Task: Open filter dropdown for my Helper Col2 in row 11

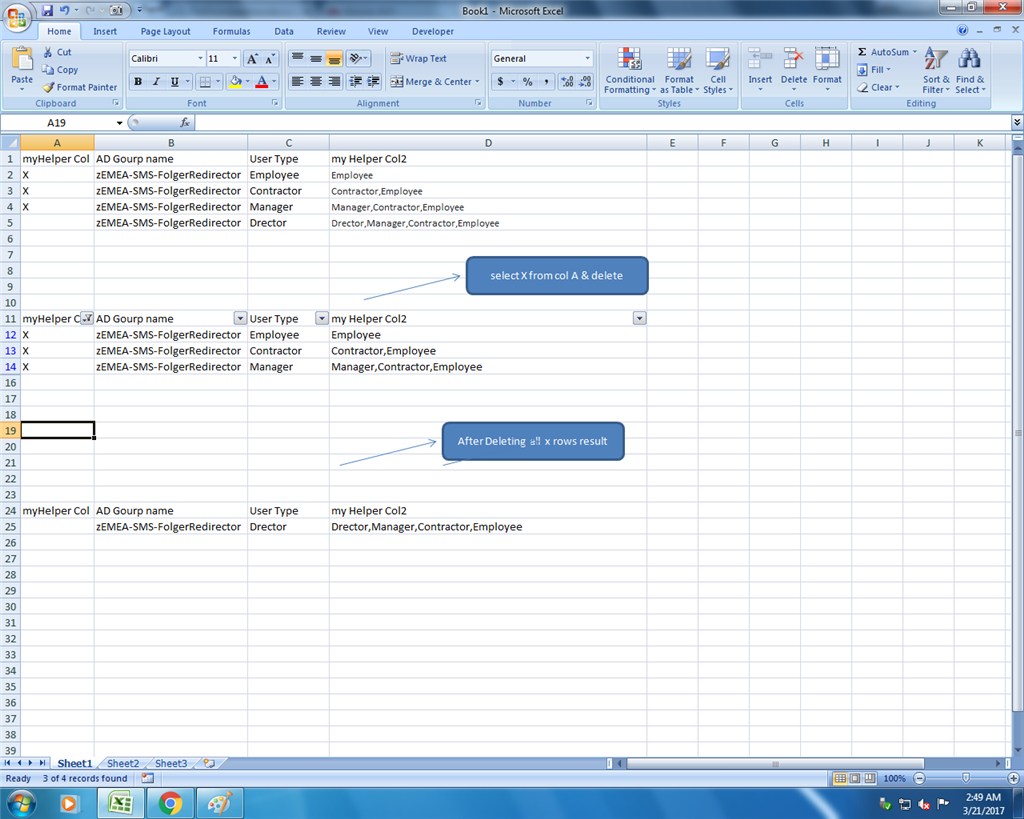Action: (639, 318)
